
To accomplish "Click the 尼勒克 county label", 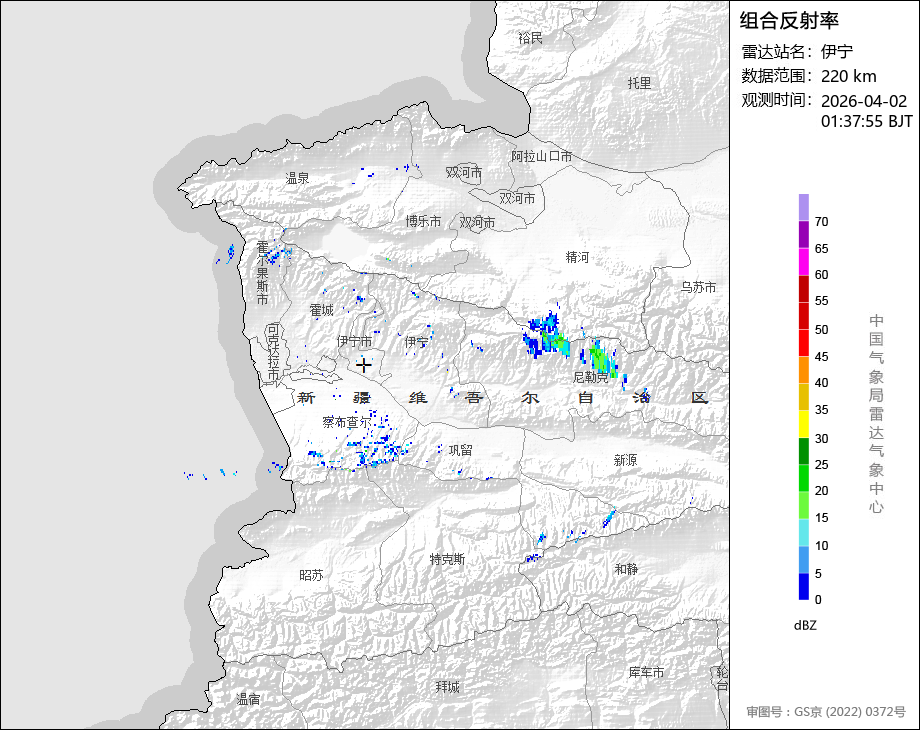I will 591,377.
